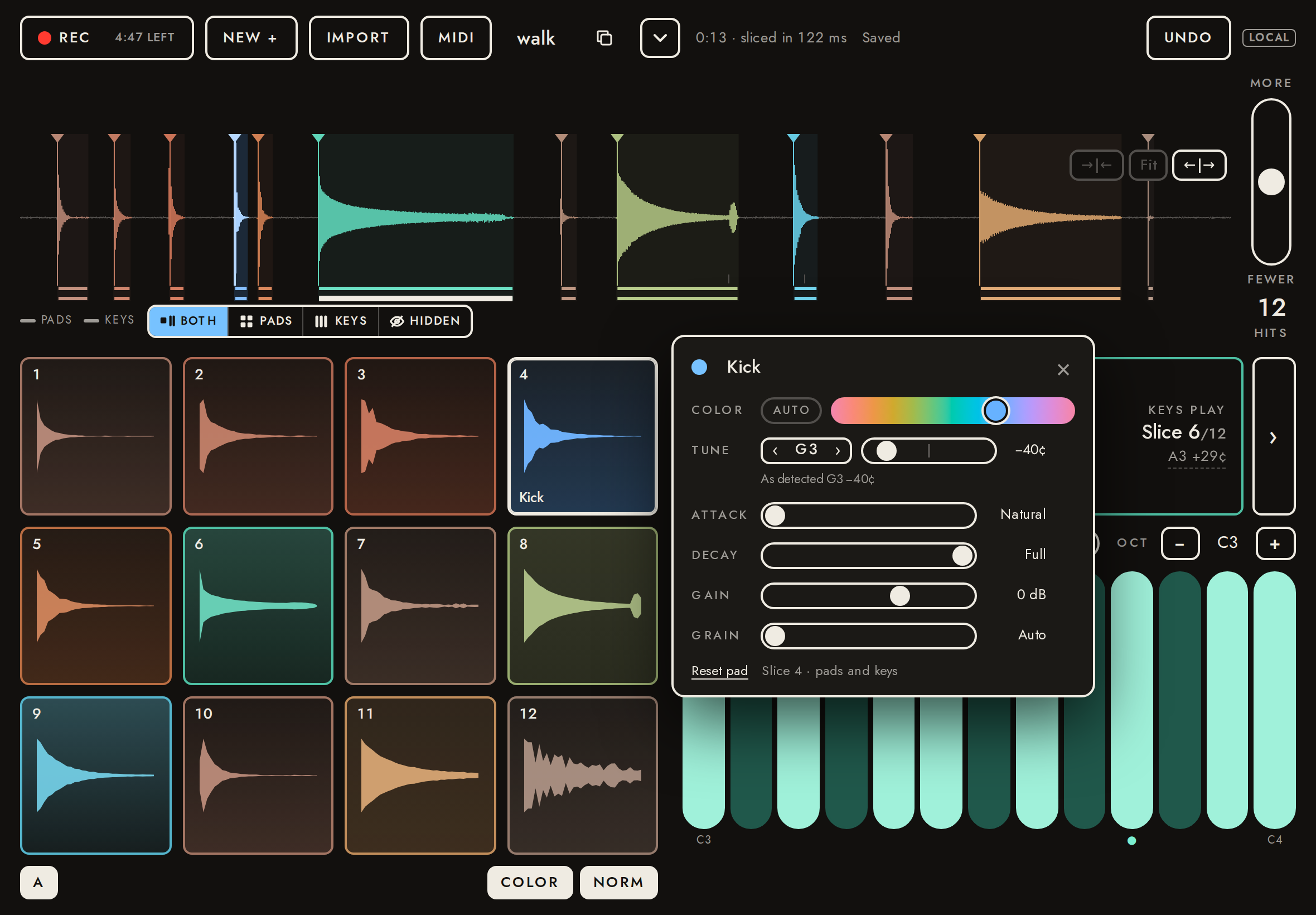Show the HIDDEN slices tab

tap(424, 321)
